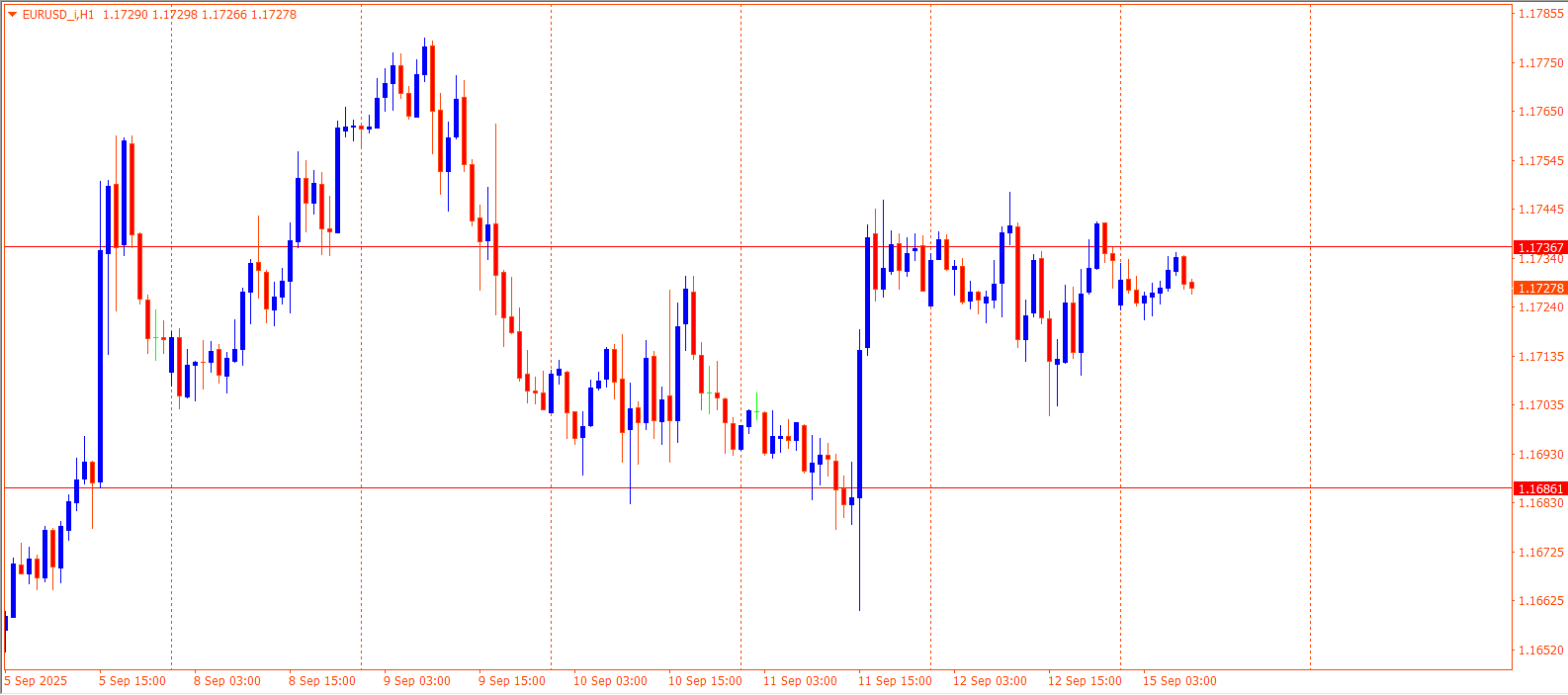1568x695 pixels.
Task: Select the red 1.16861 price level tag
Action: [1540, 488]
